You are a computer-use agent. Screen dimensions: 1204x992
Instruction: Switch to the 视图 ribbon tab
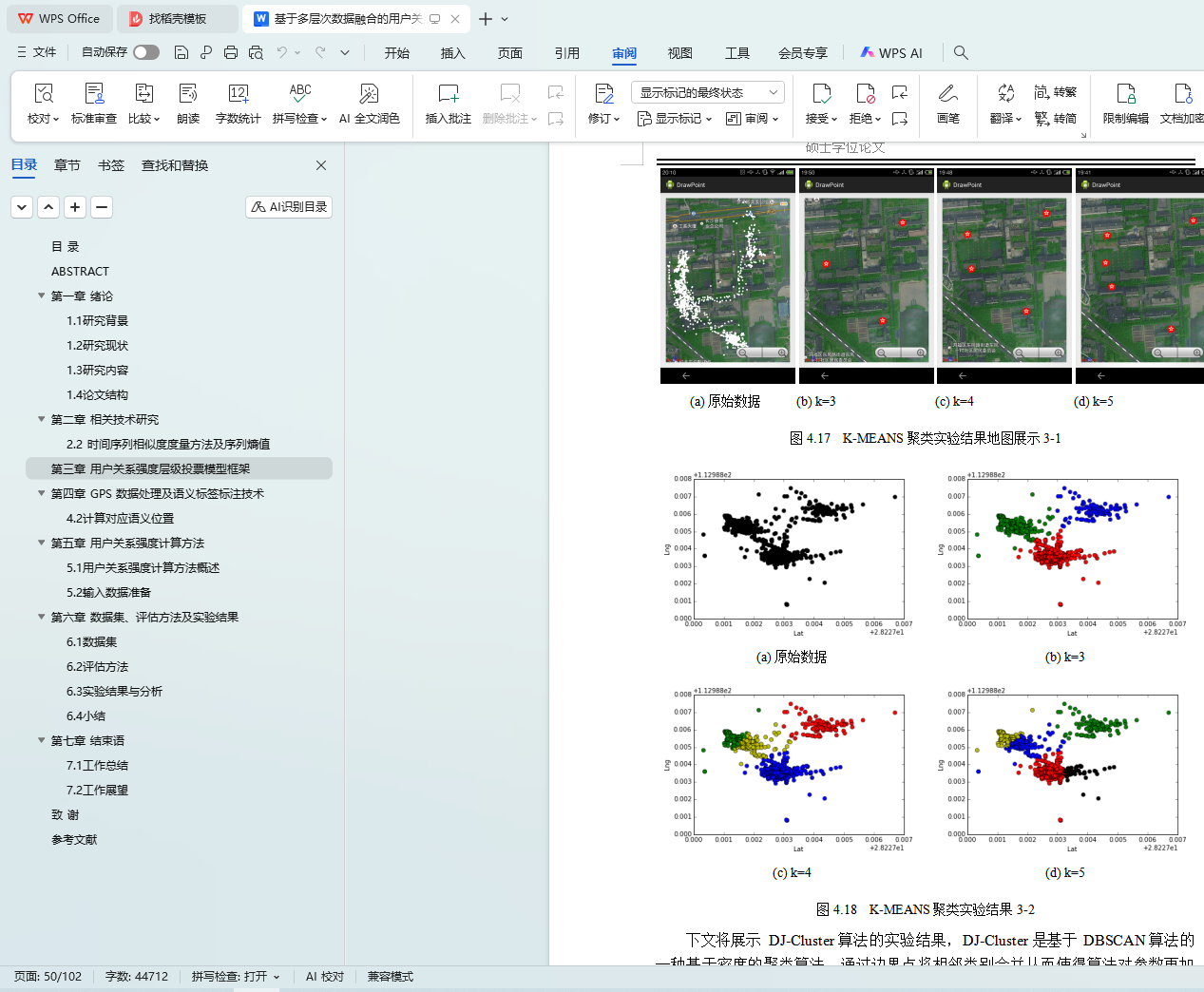(x=679, y=53)
